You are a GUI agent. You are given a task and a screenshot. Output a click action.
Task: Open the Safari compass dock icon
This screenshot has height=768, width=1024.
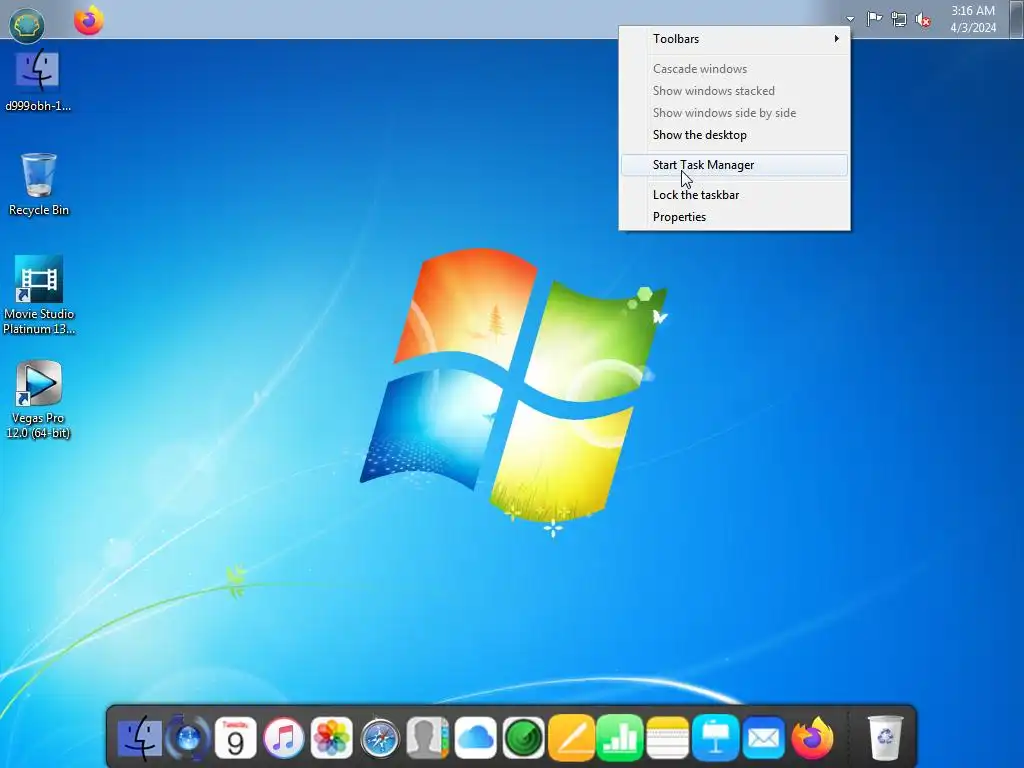coord(379,739)
